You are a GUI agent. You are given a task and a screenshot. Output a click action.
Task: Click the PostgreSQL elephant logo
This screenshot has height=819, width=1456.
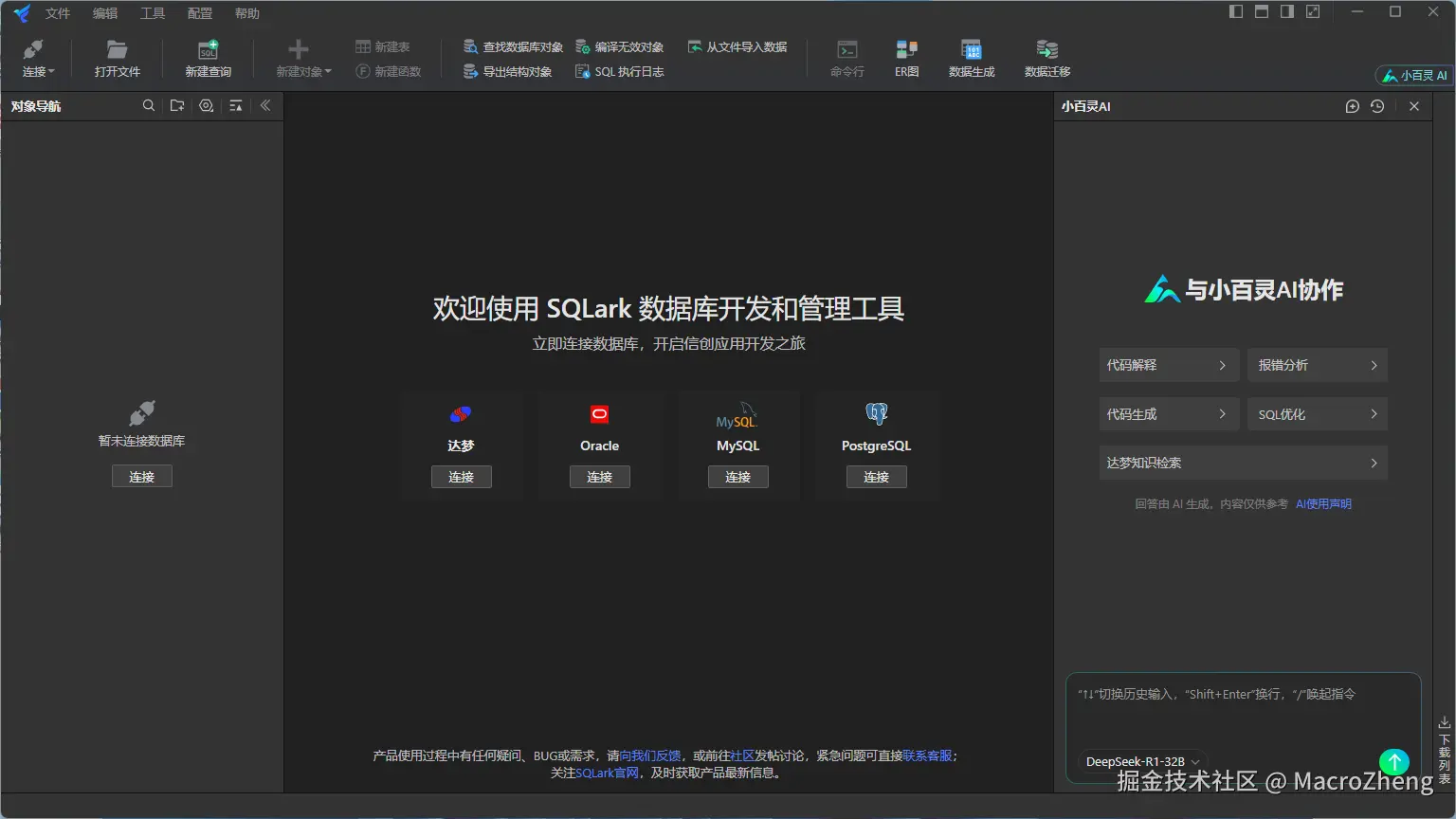877,413
